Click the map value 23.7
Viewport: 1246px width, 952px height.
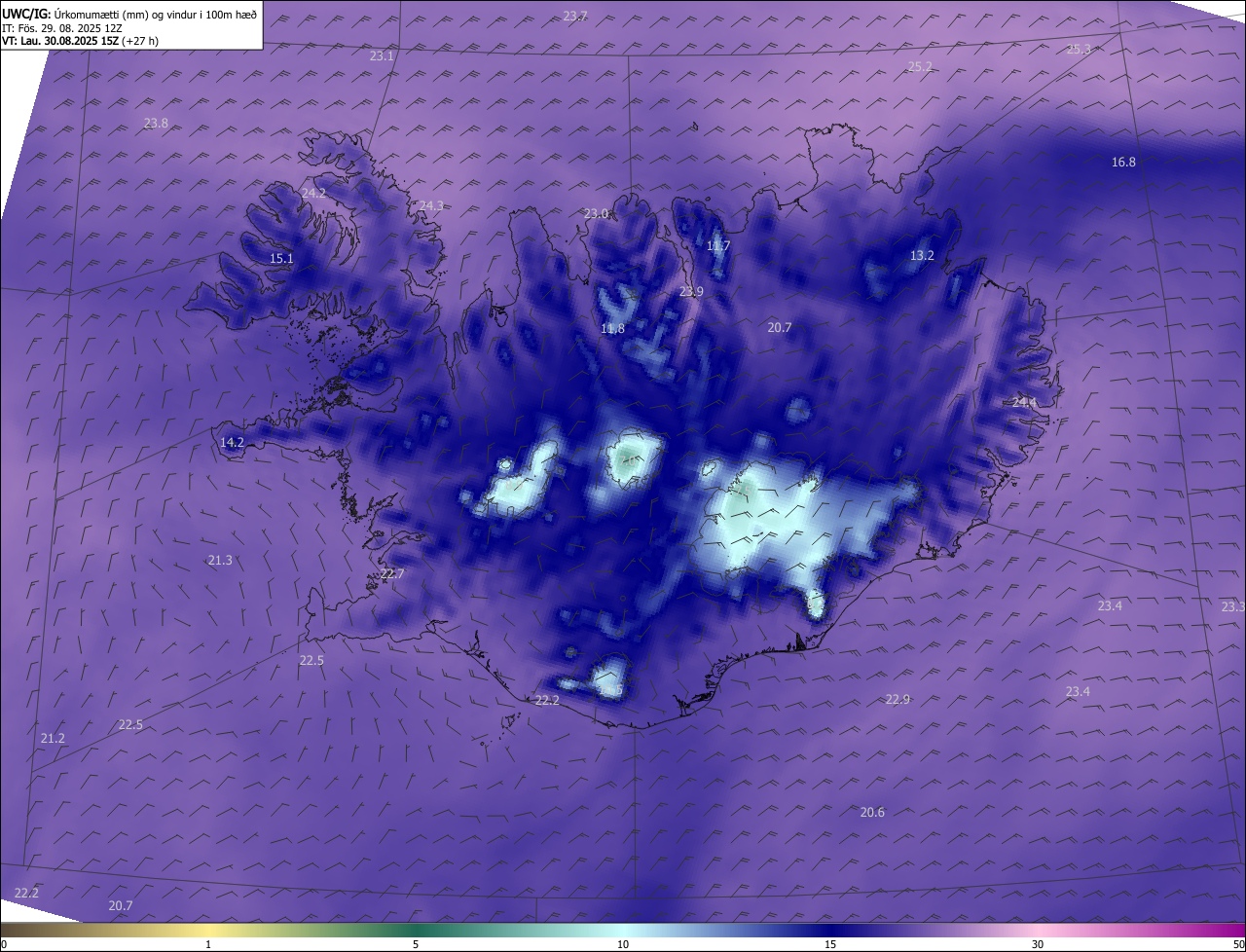coord(575,16)
